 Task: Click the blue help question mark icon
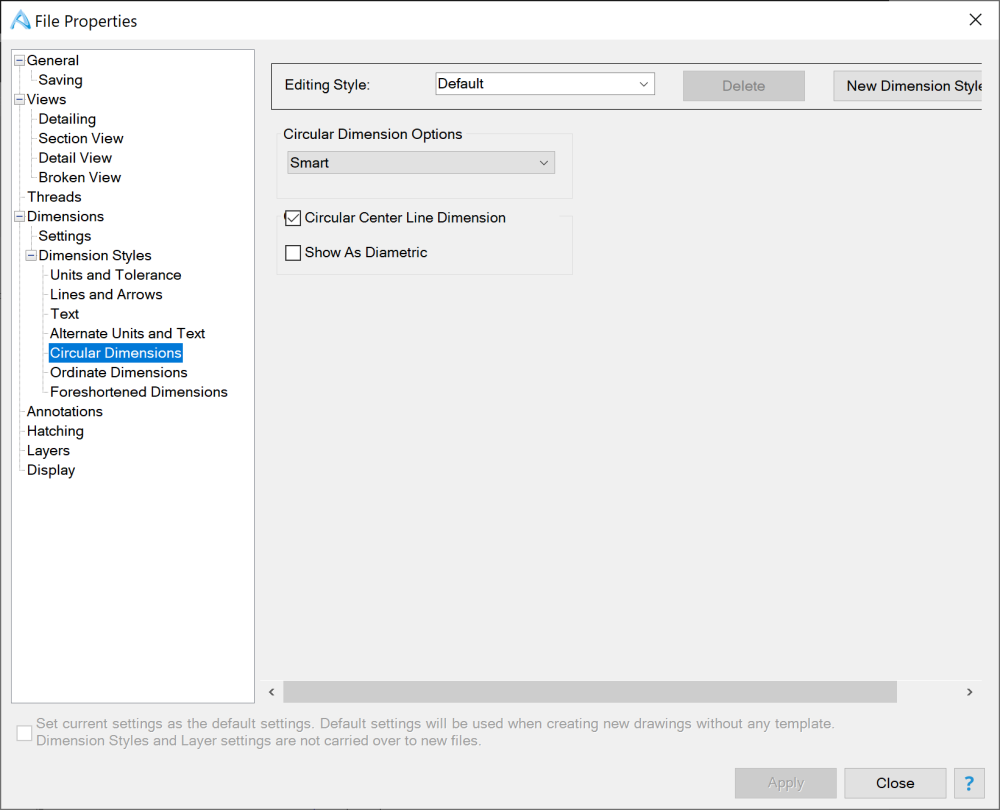click(x=969, y=783)
